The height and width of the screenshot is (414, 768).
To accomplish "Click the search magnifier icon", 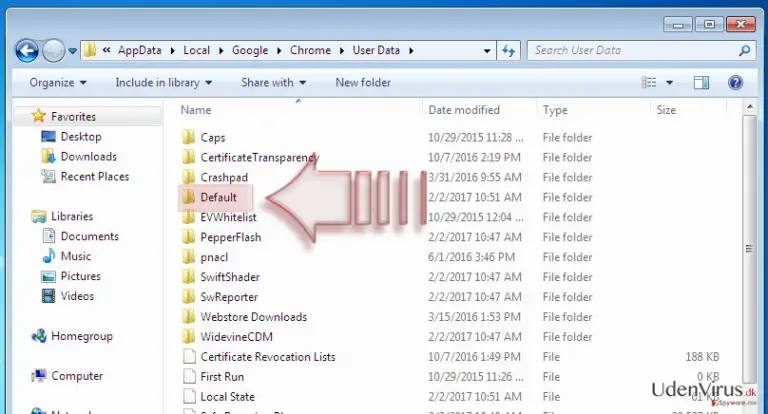I will (744, 50).
